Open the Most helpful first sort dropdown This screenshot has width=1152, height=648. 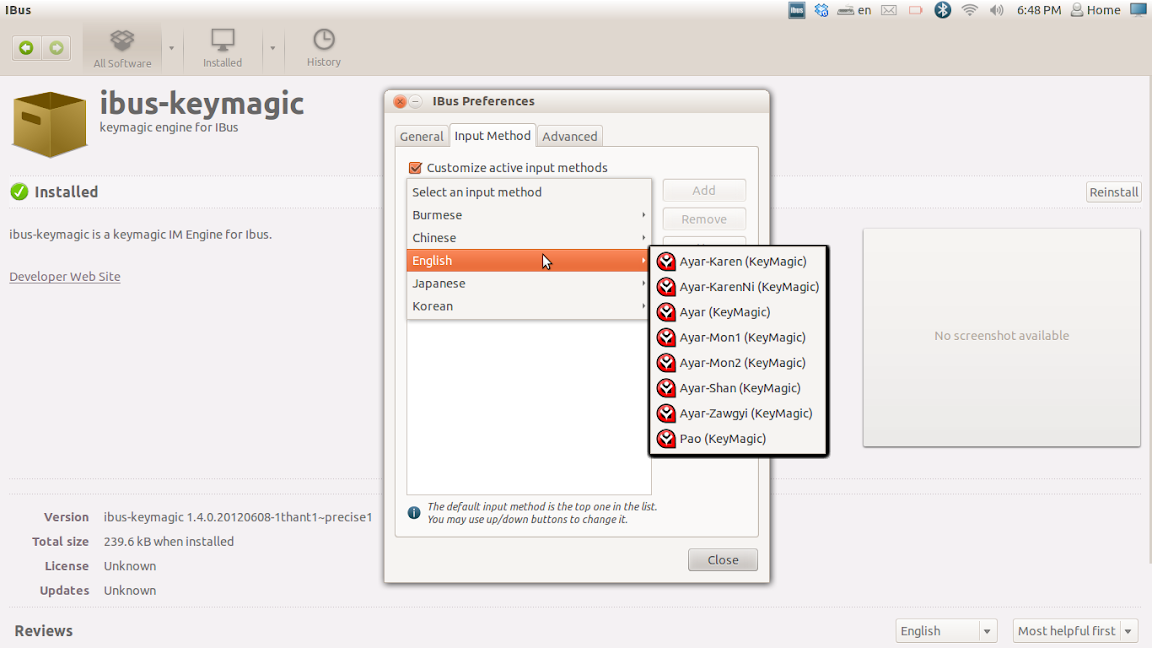[1076, 630]
